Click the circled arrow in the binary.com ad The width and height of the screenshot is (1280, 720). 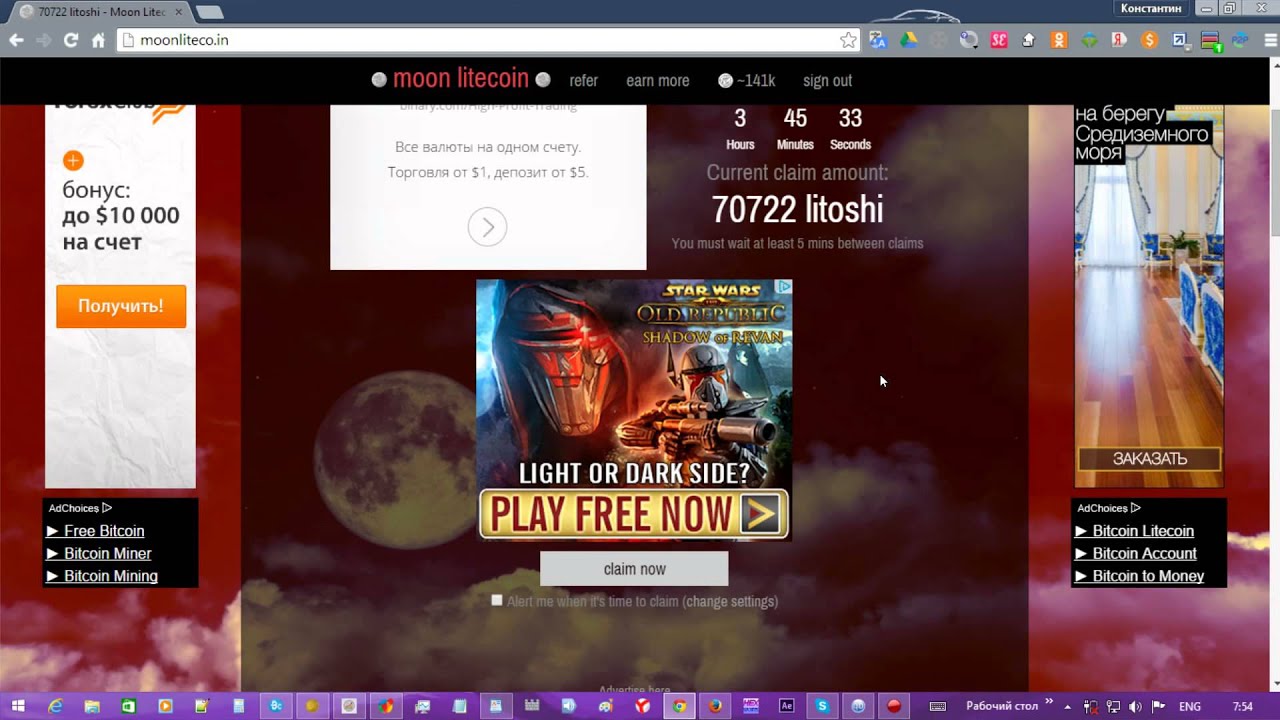click(x=487, y=227)
